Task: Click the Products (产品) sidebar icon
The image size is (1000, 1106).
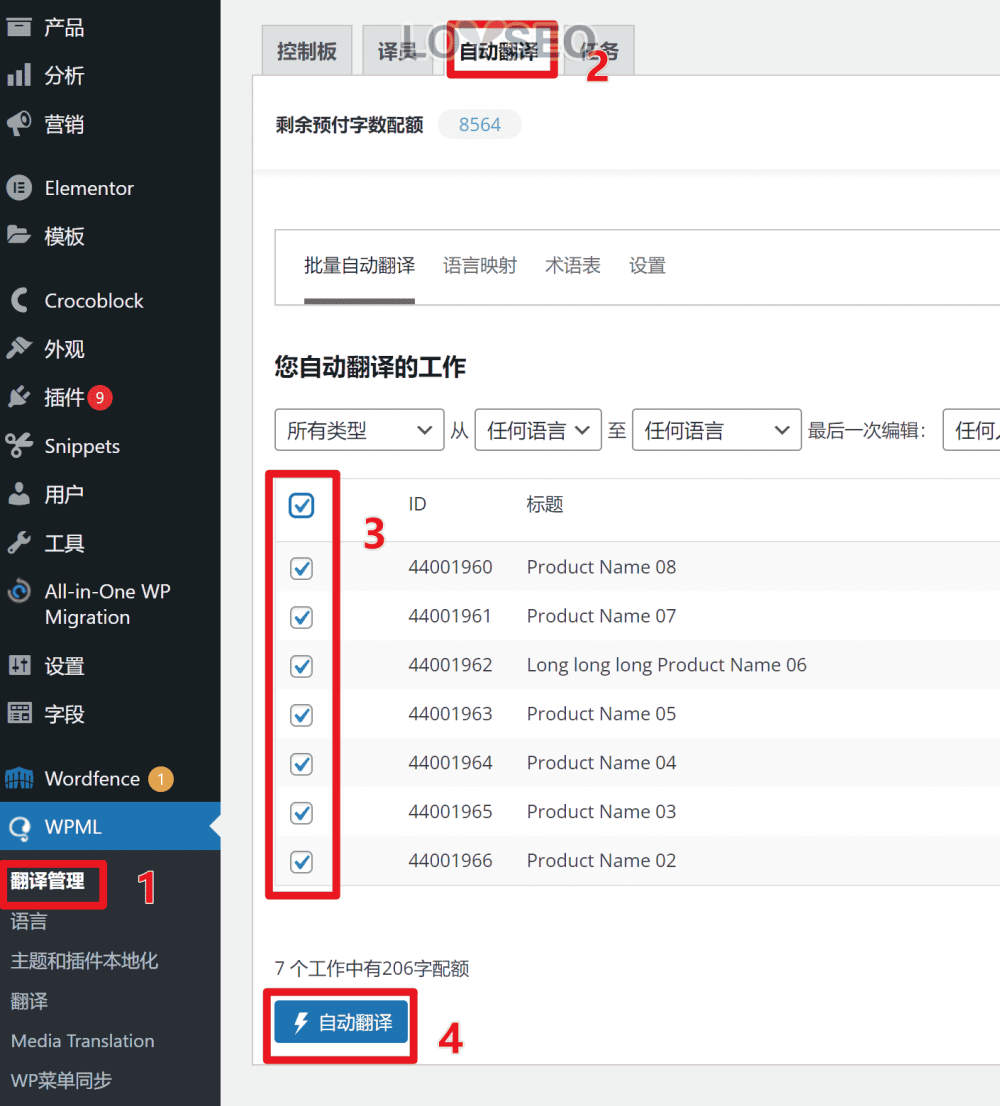Action: pyautogui.click(x=19, y=27)
